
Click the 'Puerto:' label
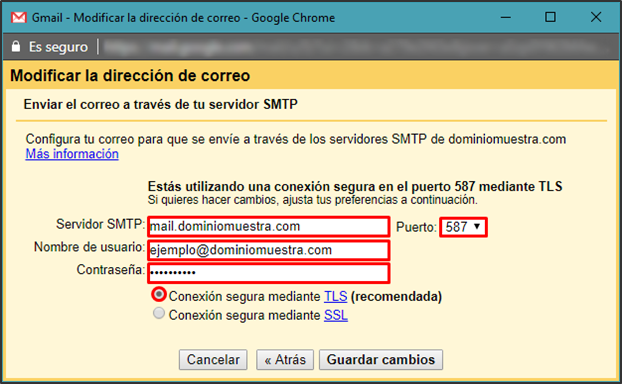[416, 227]
